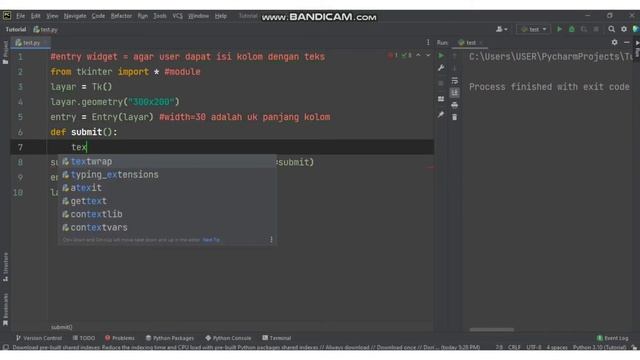Open the Help menu
Image resolution: width=640 pixels, height=360 pixels.
pyautogui.click(x=221, y=16)
